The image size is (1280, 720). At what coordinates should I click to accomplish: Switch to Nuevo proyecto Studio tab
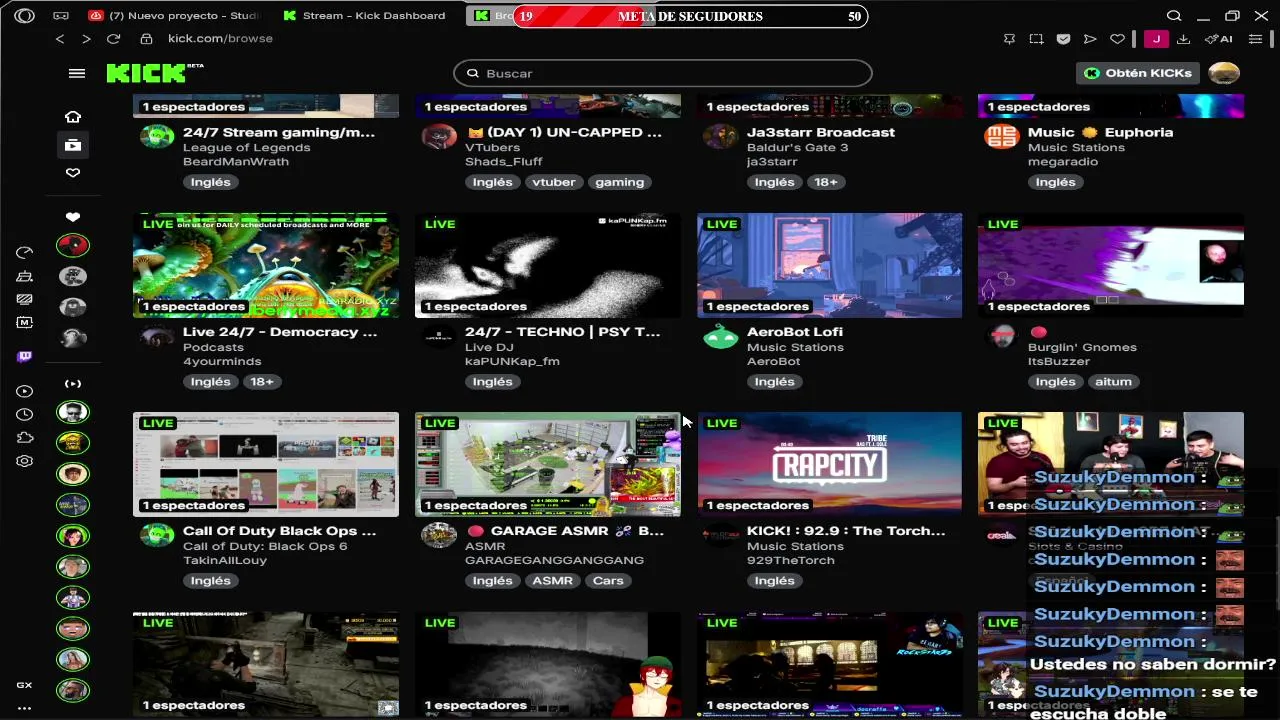(172, 16)
